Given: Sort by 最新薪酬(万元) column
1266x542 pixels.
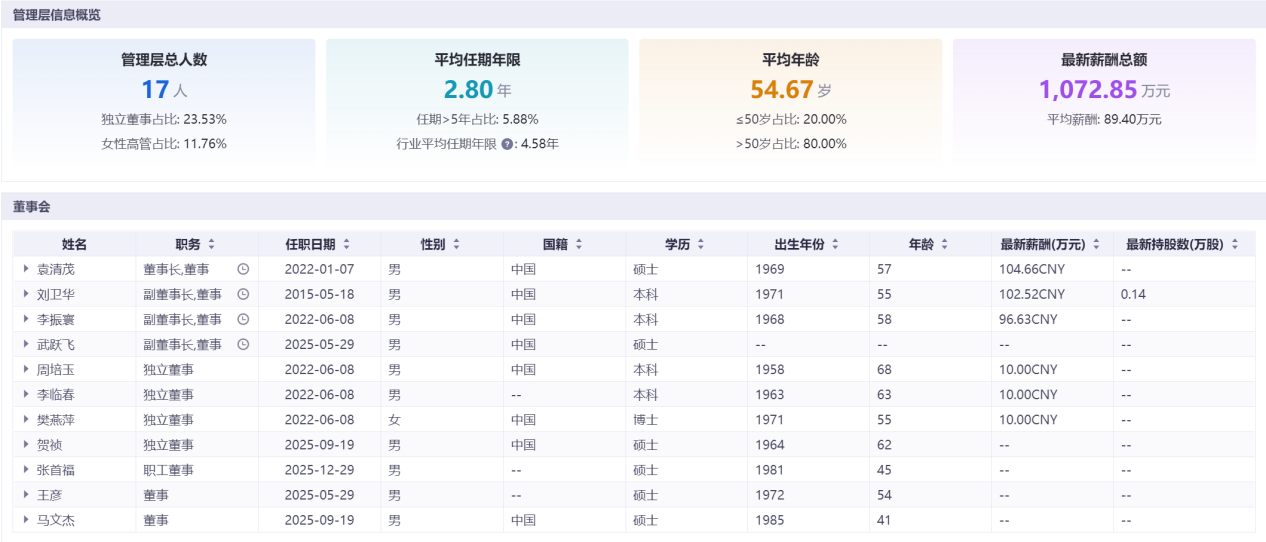Looking at the screenshot, I should pyautogui.click(x=1096, y=244).
